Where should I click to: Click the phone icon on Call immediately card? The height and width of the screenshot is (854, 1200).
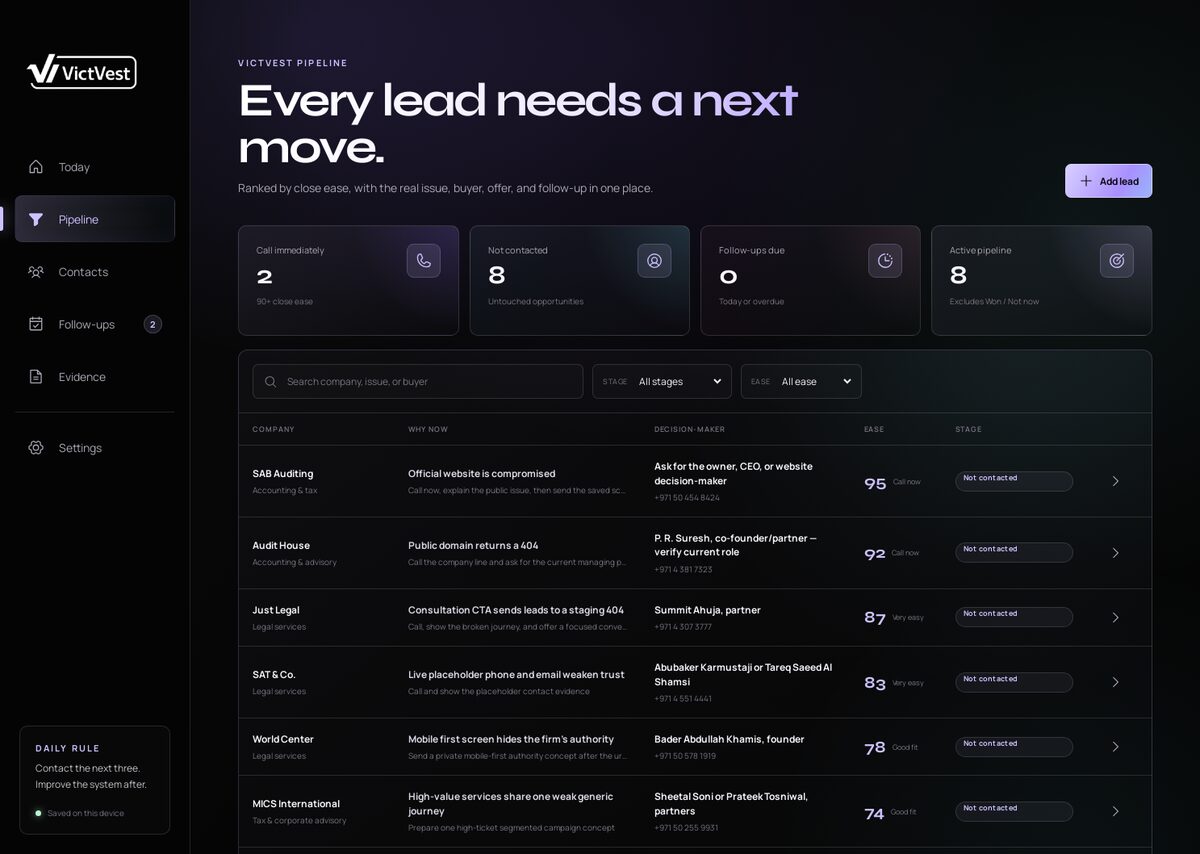[424, 261]
